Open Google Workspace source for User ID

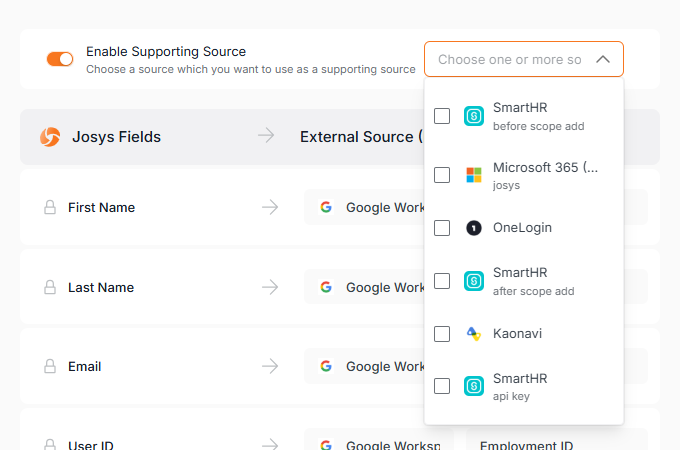coord(379,439)
